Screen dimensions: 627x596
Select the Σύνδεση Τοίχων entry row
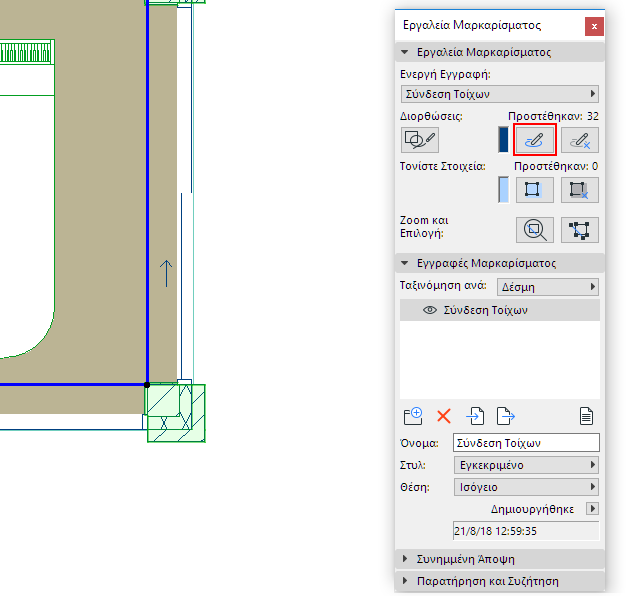500,310
